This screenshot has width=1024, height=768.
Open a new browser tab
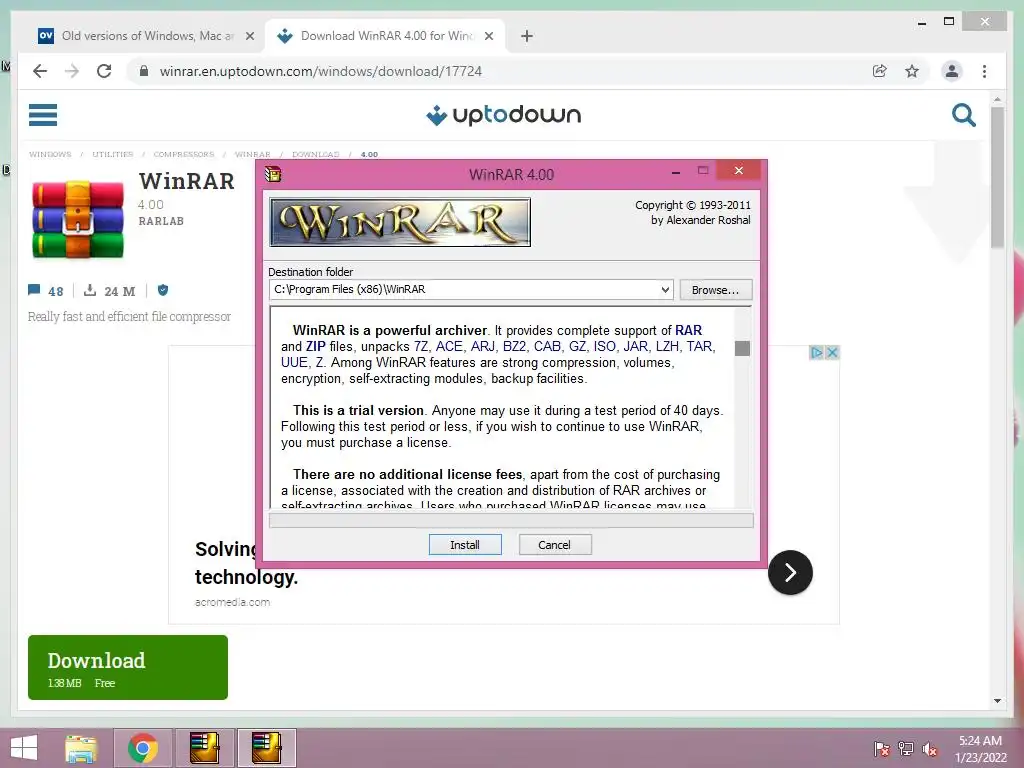click(x=527, y=36)
